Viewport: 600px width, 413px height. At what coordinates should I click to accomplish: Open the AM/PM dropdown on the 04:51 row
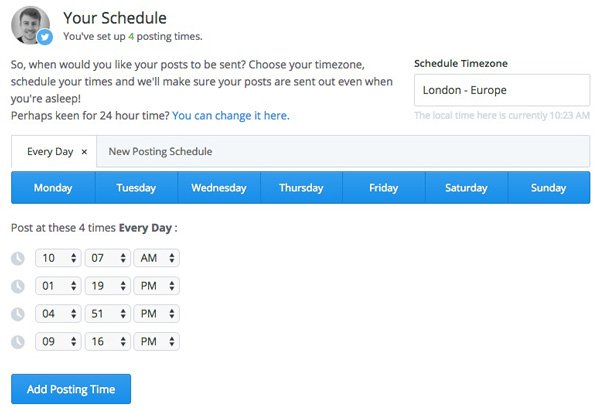157,314
